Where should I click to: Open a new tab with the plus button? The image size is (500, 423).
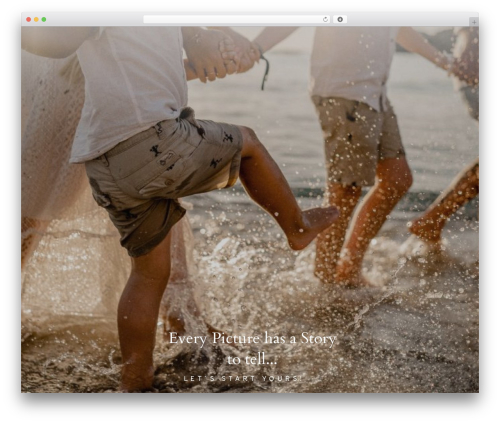point(474,22)
